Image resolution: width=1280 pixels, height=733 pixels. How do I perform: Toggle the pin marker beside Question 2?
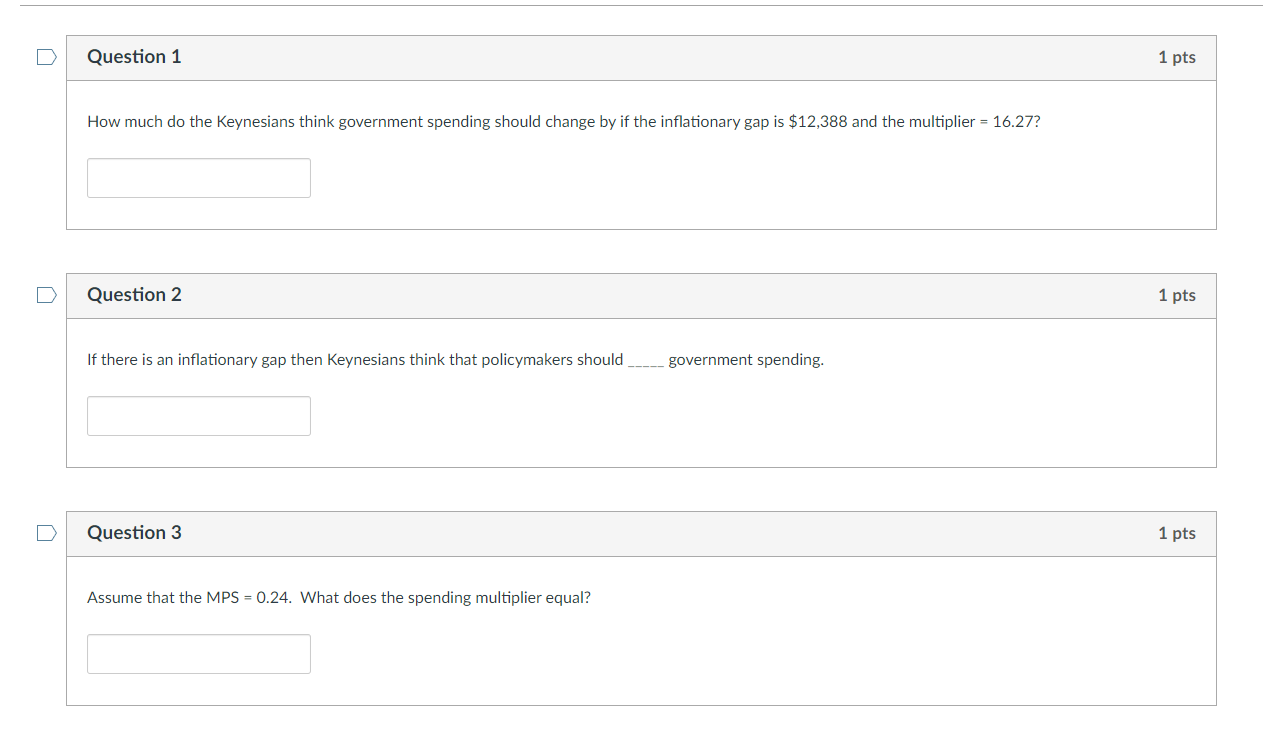point(45,295)
